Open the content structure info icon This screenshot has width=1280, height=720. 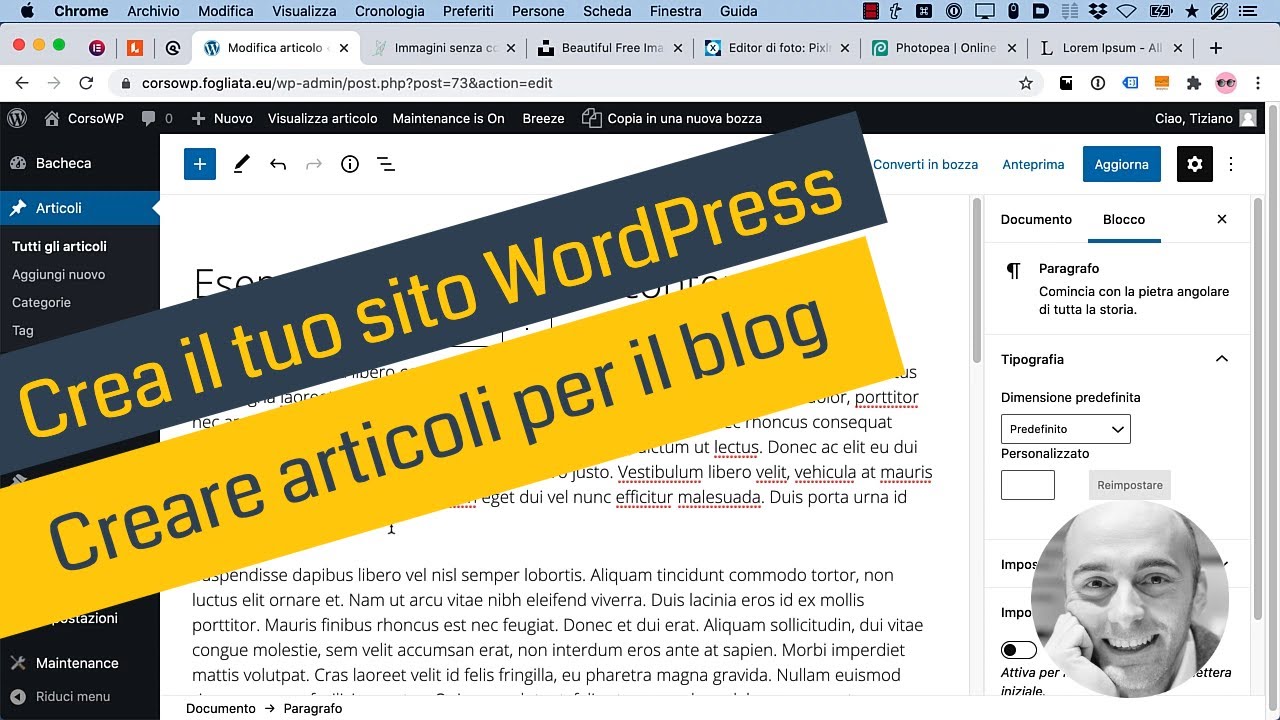[x=350, y=164]
